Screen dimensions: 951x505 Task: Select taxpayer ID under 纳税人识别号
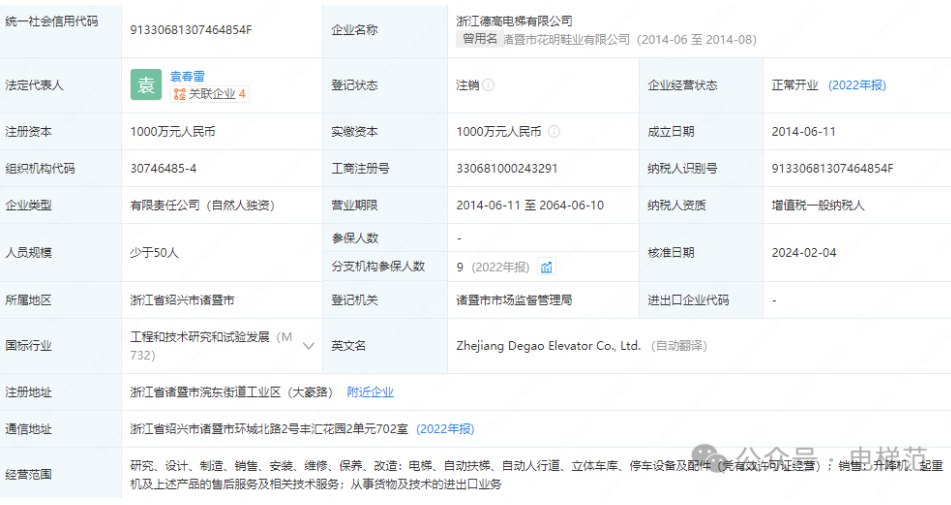point(832,169)
